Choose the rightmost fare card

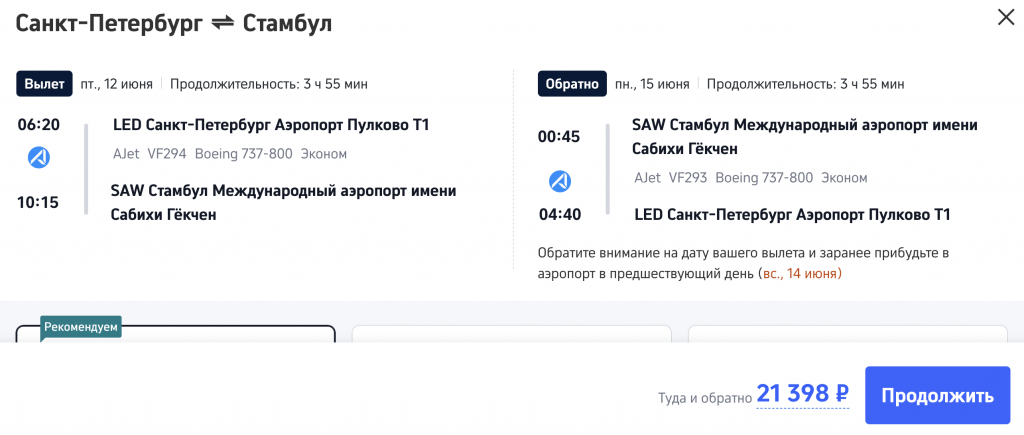848,336
